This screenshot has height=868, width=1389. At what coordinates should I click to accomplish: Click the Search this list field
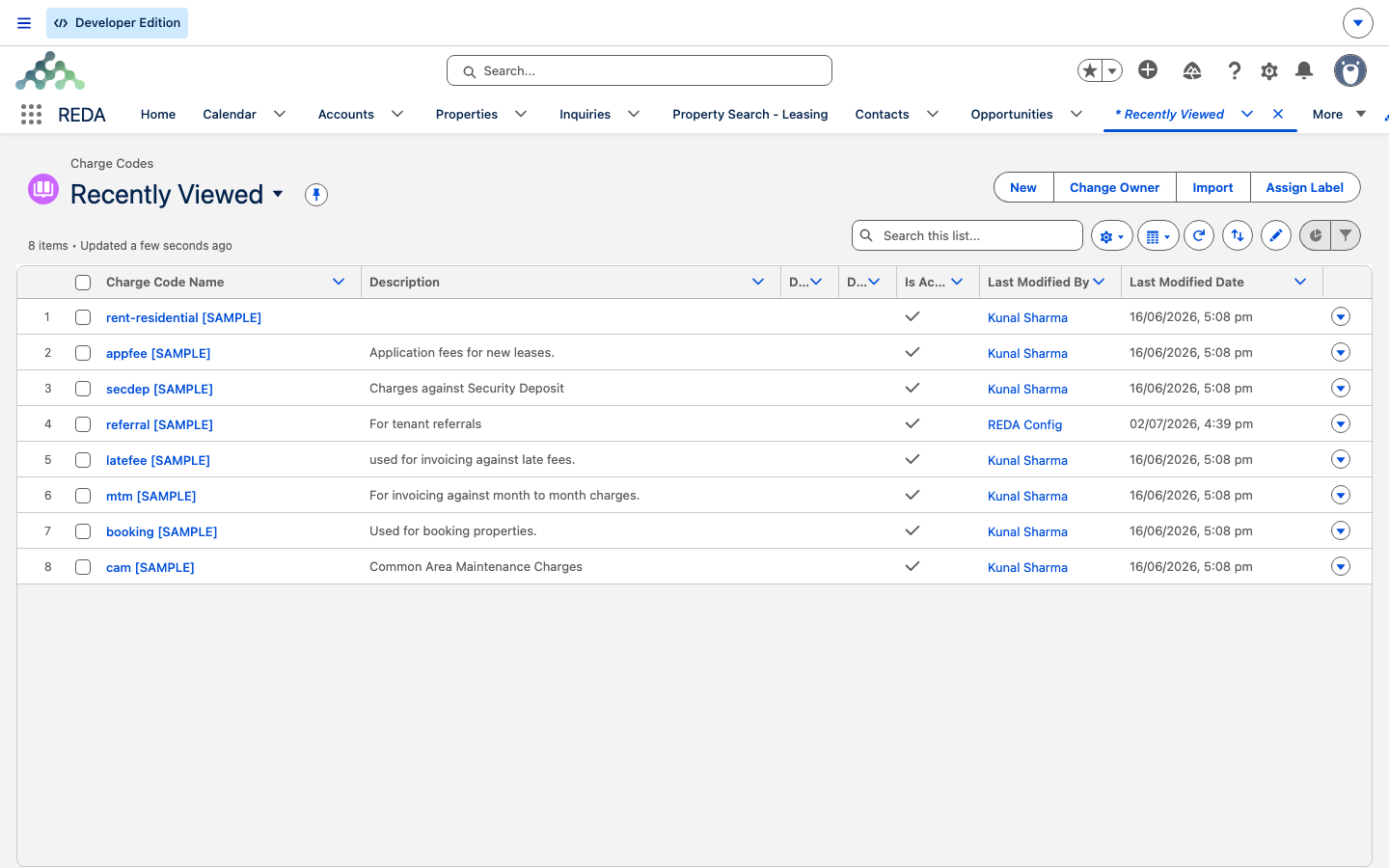point(967,235)
